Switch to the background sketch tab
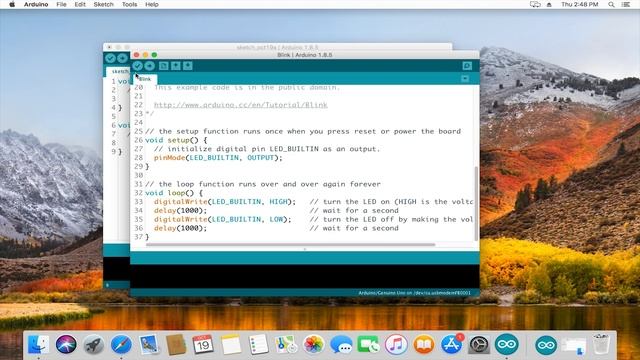This screenshot has height=360, width=640. 119,71
